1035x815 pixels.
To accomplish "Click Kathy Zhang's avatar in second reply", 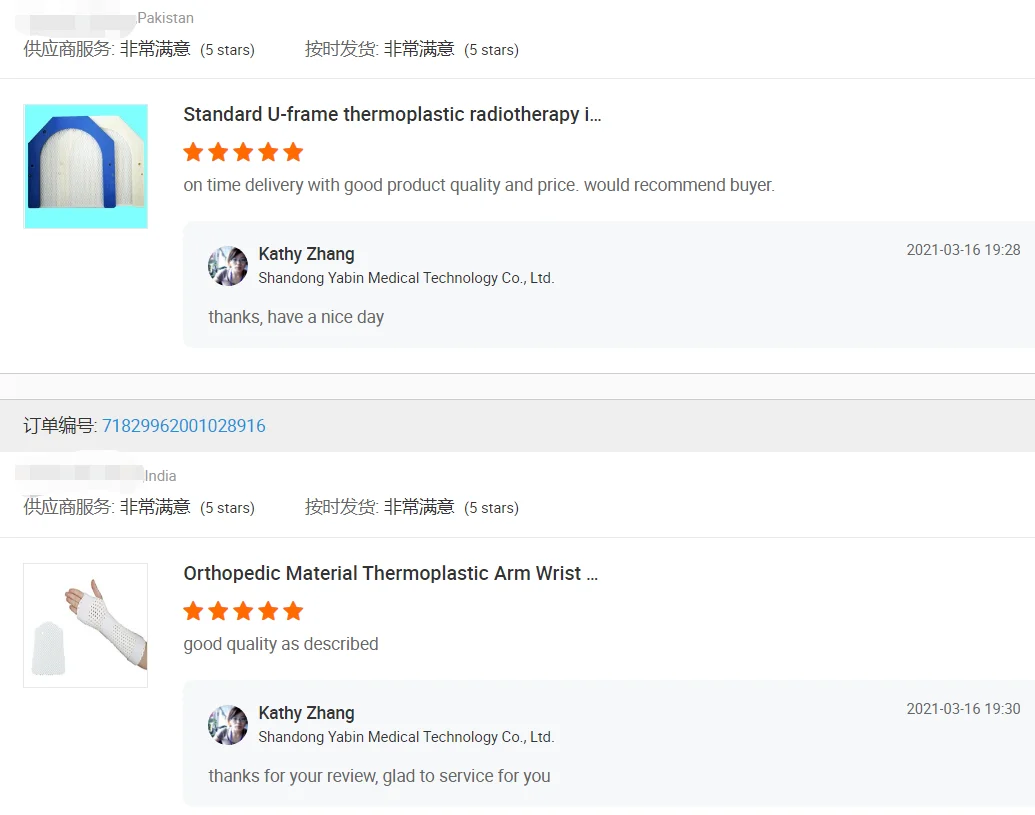I will (228, 725).
